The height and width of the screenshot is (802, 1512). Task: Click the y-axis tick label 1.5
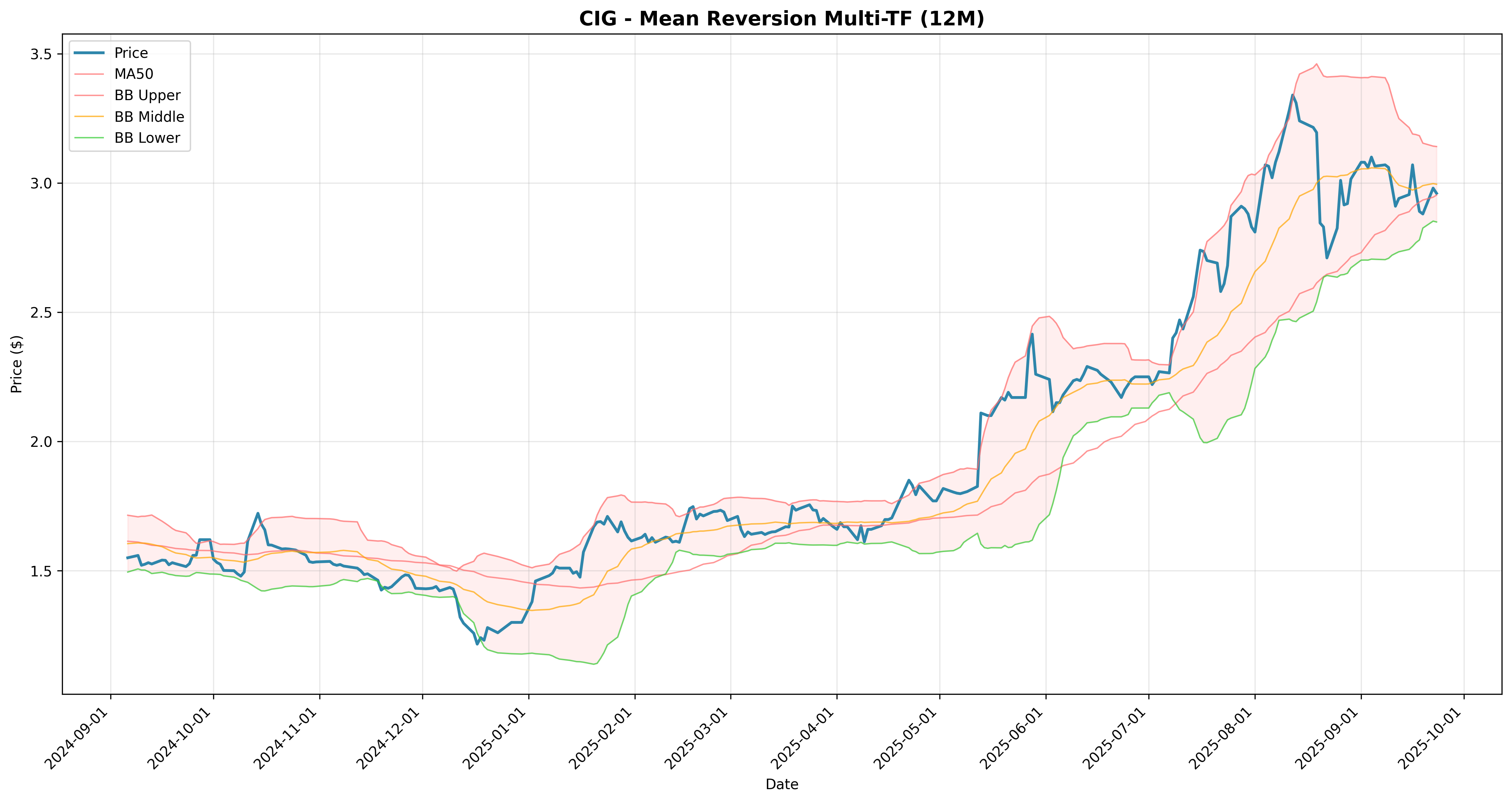[x=41, y=571]
